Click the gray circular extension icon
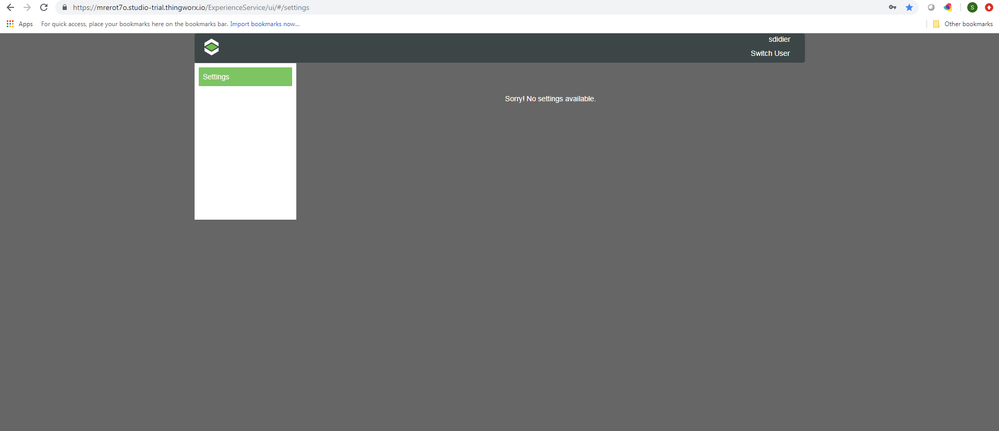 (x=931, y=8)
